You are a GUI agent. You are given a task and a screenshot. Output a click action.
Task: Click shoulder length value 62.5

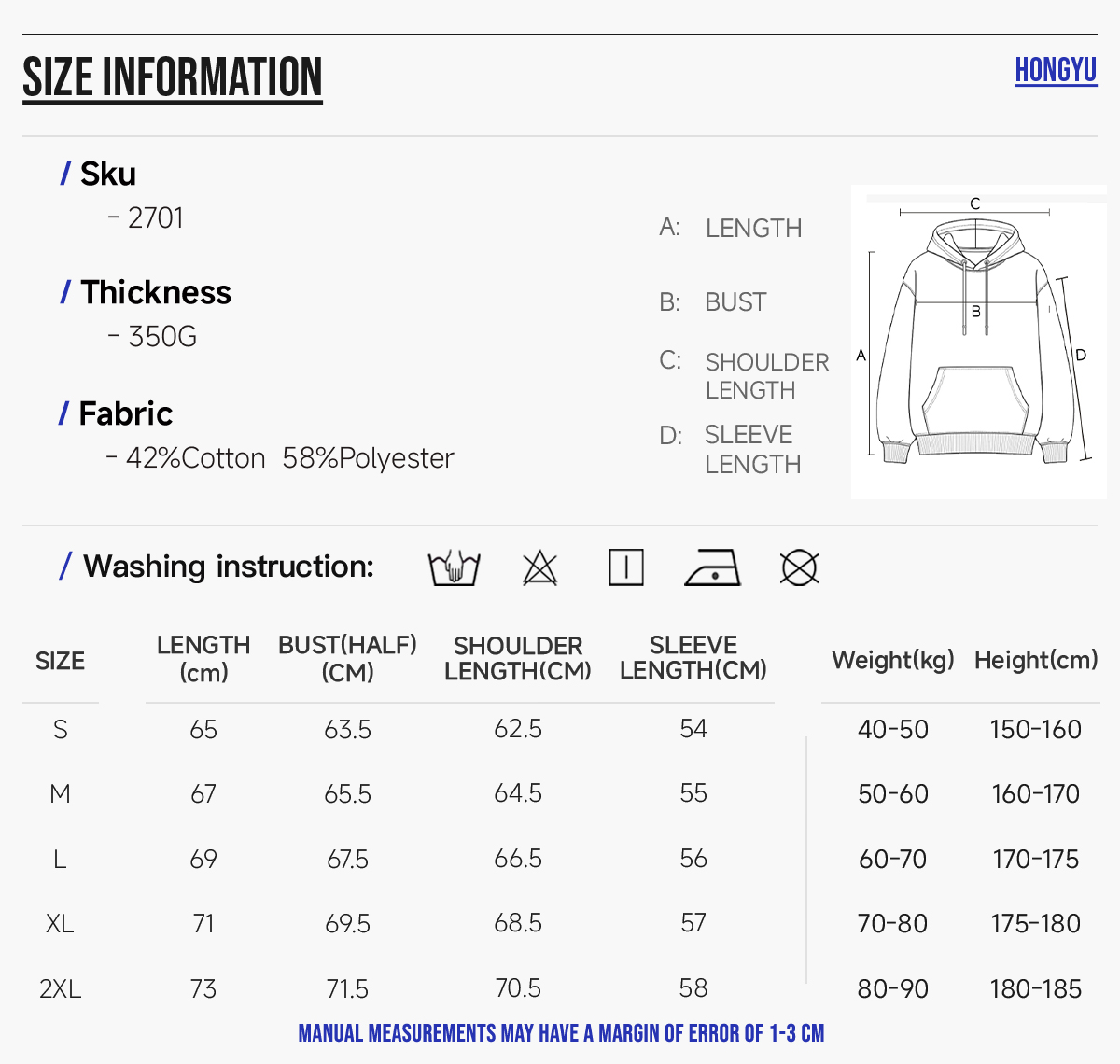tap(518, 728)
